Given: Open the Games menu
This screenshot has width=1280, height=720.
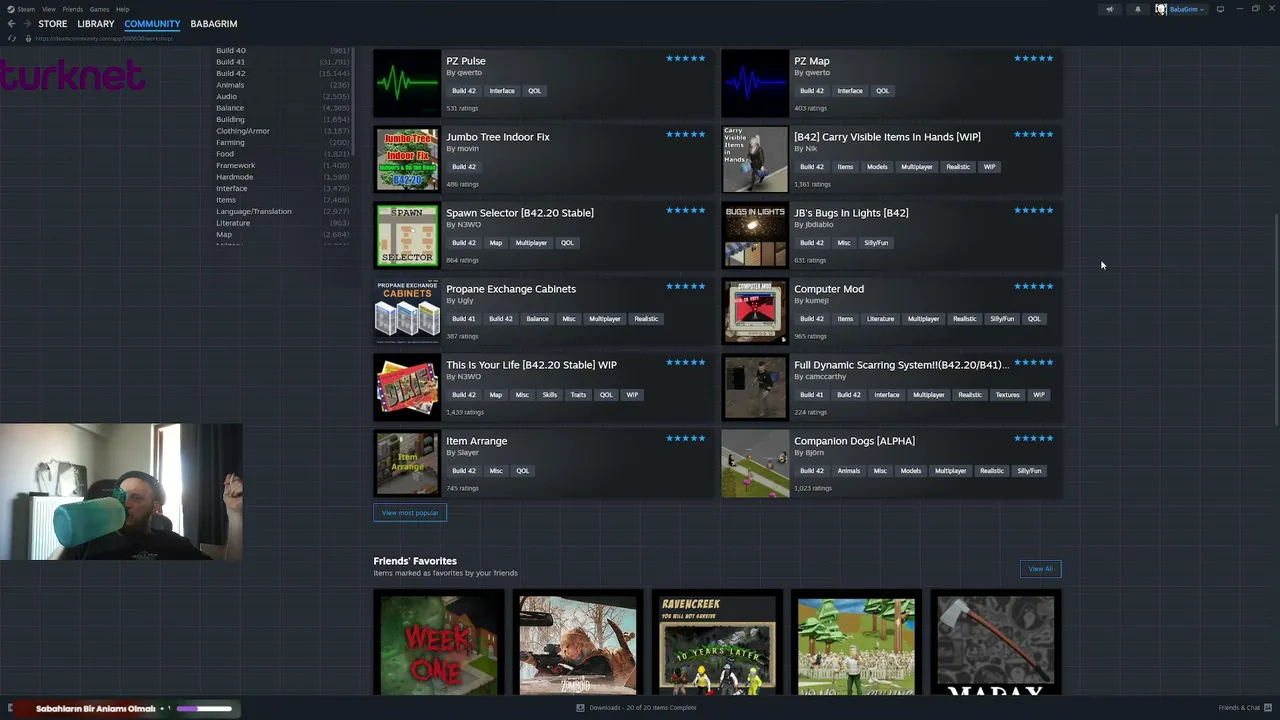Looking at the screenshot, I should (99, 9).
